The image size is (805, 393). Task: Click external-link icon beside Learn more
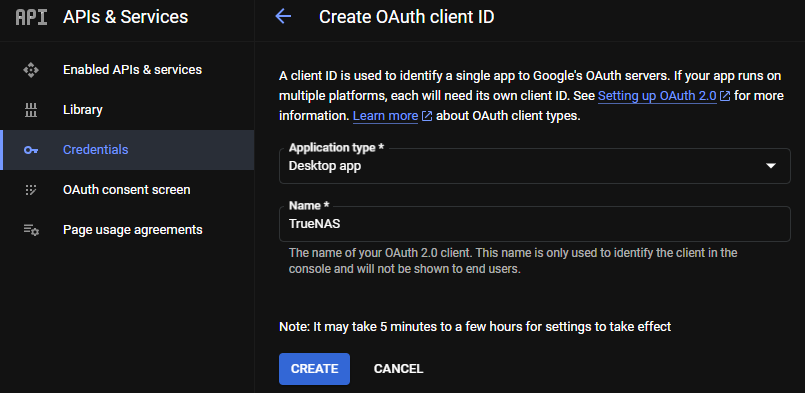tap(427, 116)
